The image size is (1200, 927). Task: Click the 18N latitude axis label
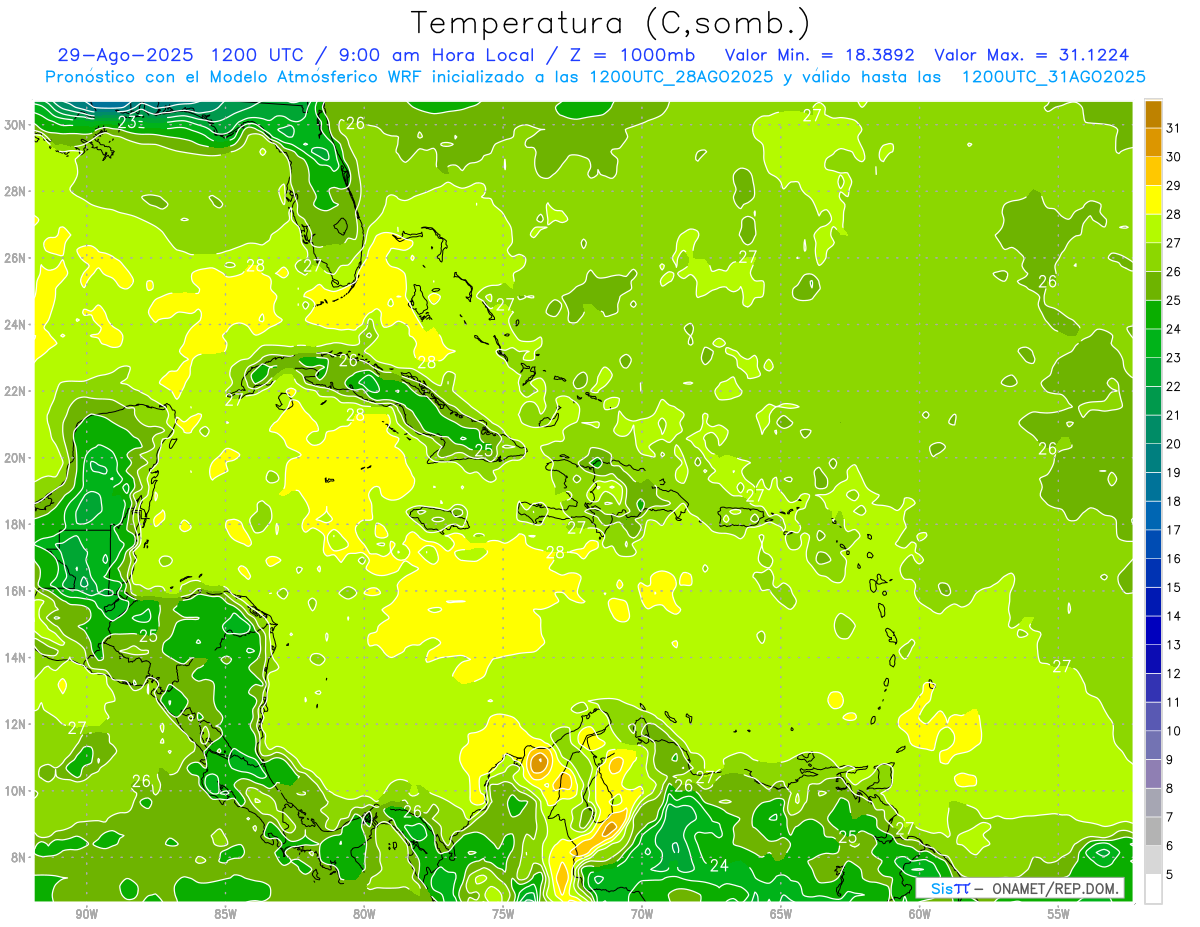tap(16, 524)
